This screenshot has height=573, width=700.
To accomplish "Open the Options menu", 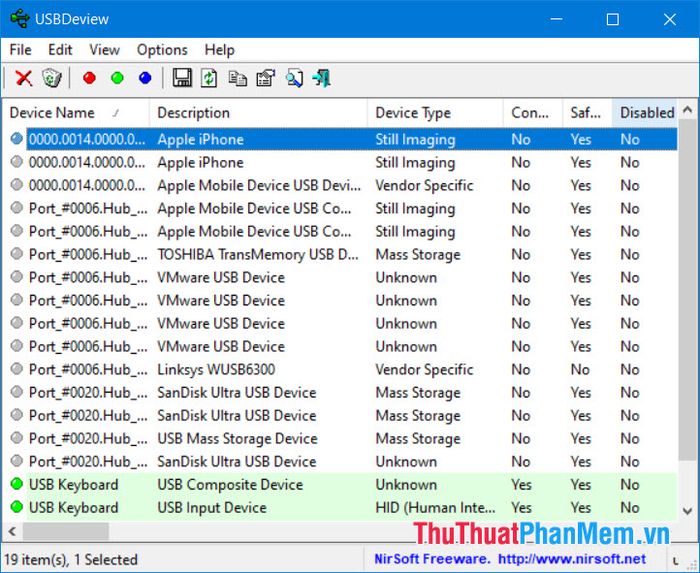I will [x=162, y=50].
